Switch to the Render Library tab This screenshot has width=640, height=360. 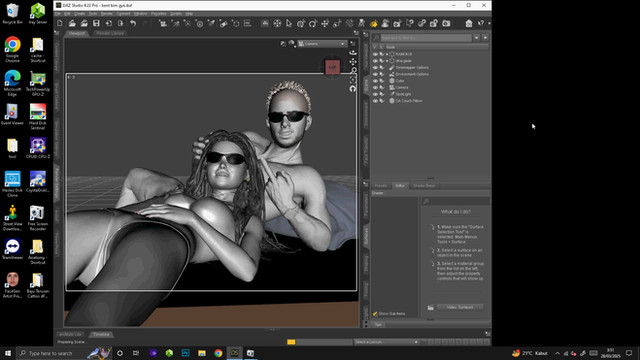pyautogui.click(x=110, y=33)
